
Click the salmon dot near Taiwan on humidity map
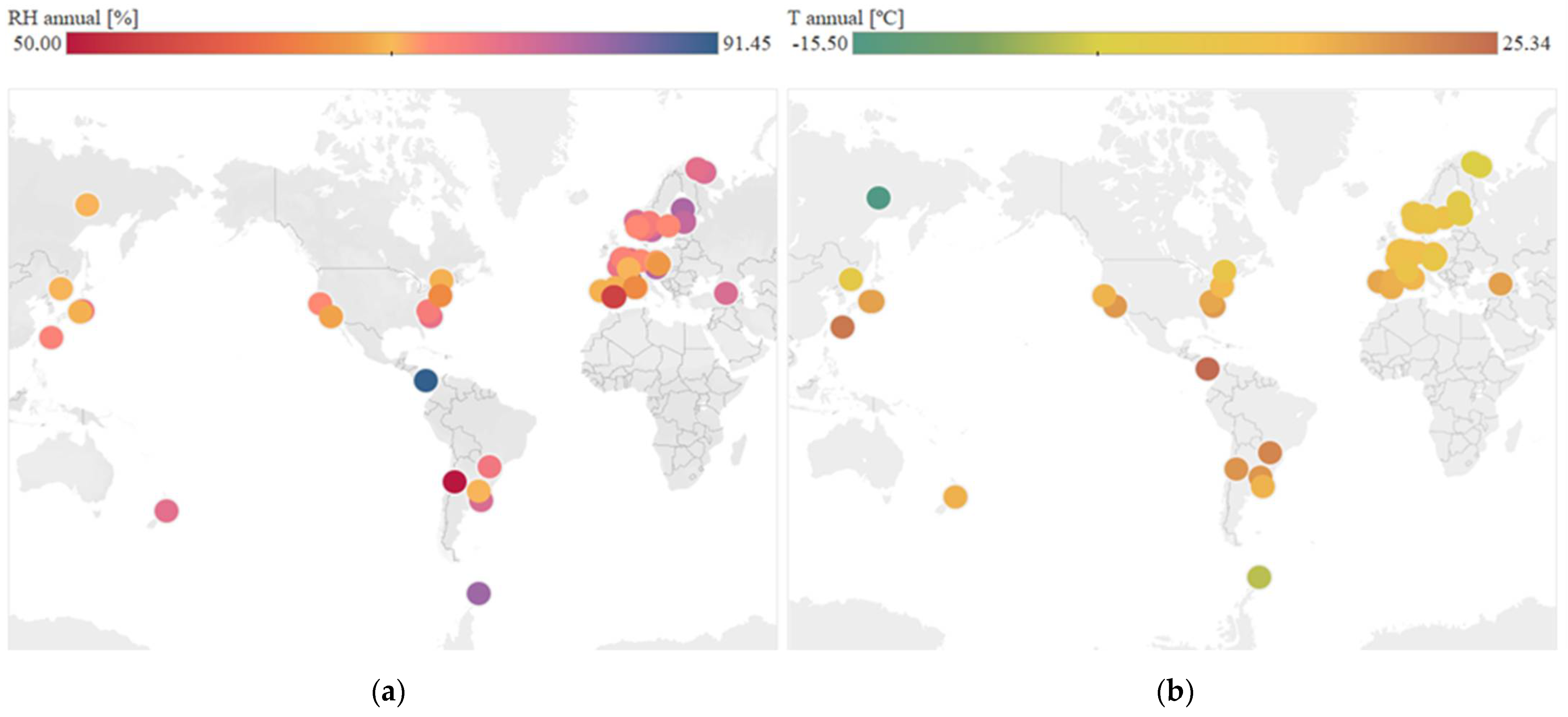point(51,337)
